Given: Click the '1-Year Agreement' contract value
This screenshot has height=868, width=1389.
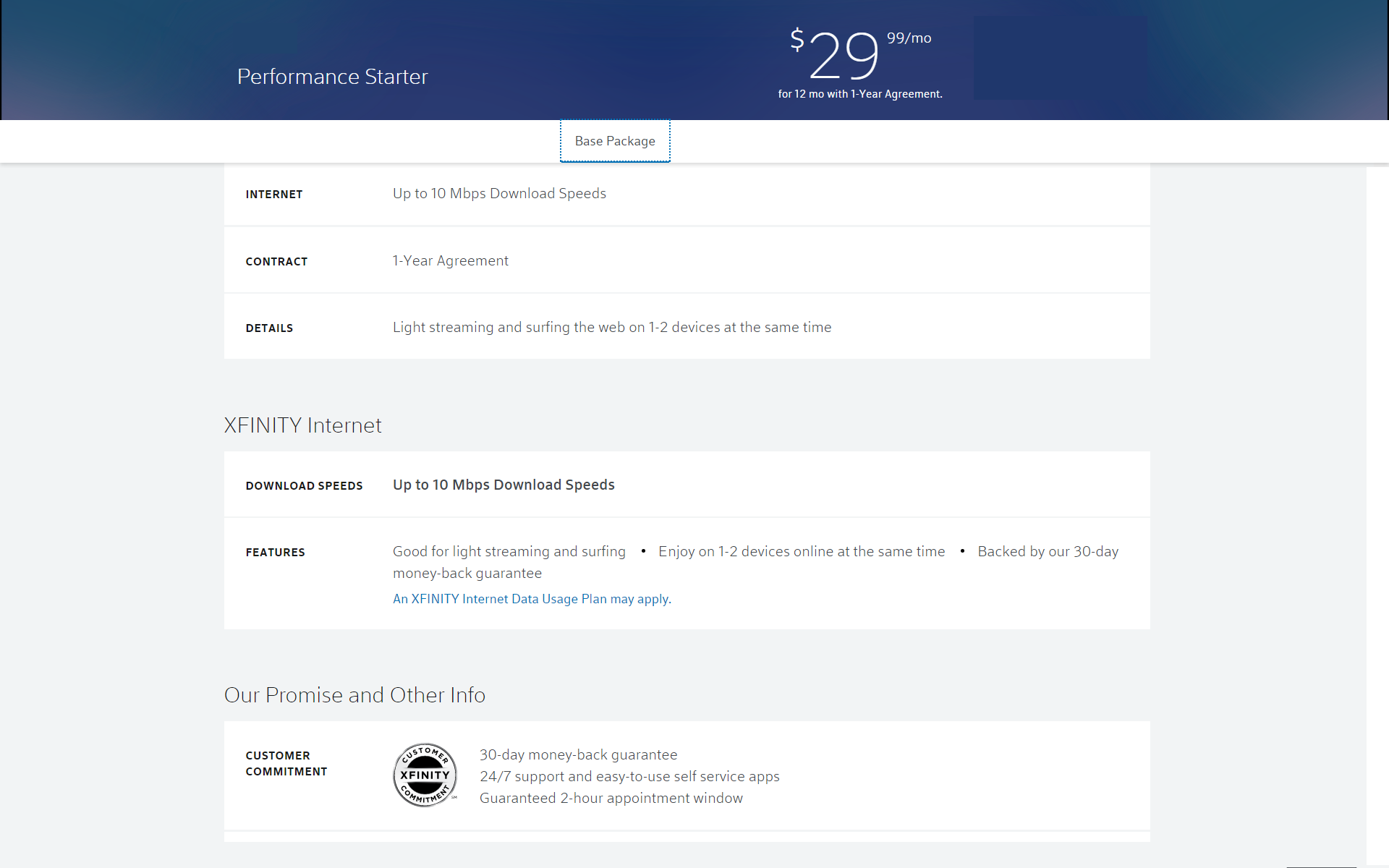Looking at the screenshot, I should pyautogui.click(x=451, y=261).
